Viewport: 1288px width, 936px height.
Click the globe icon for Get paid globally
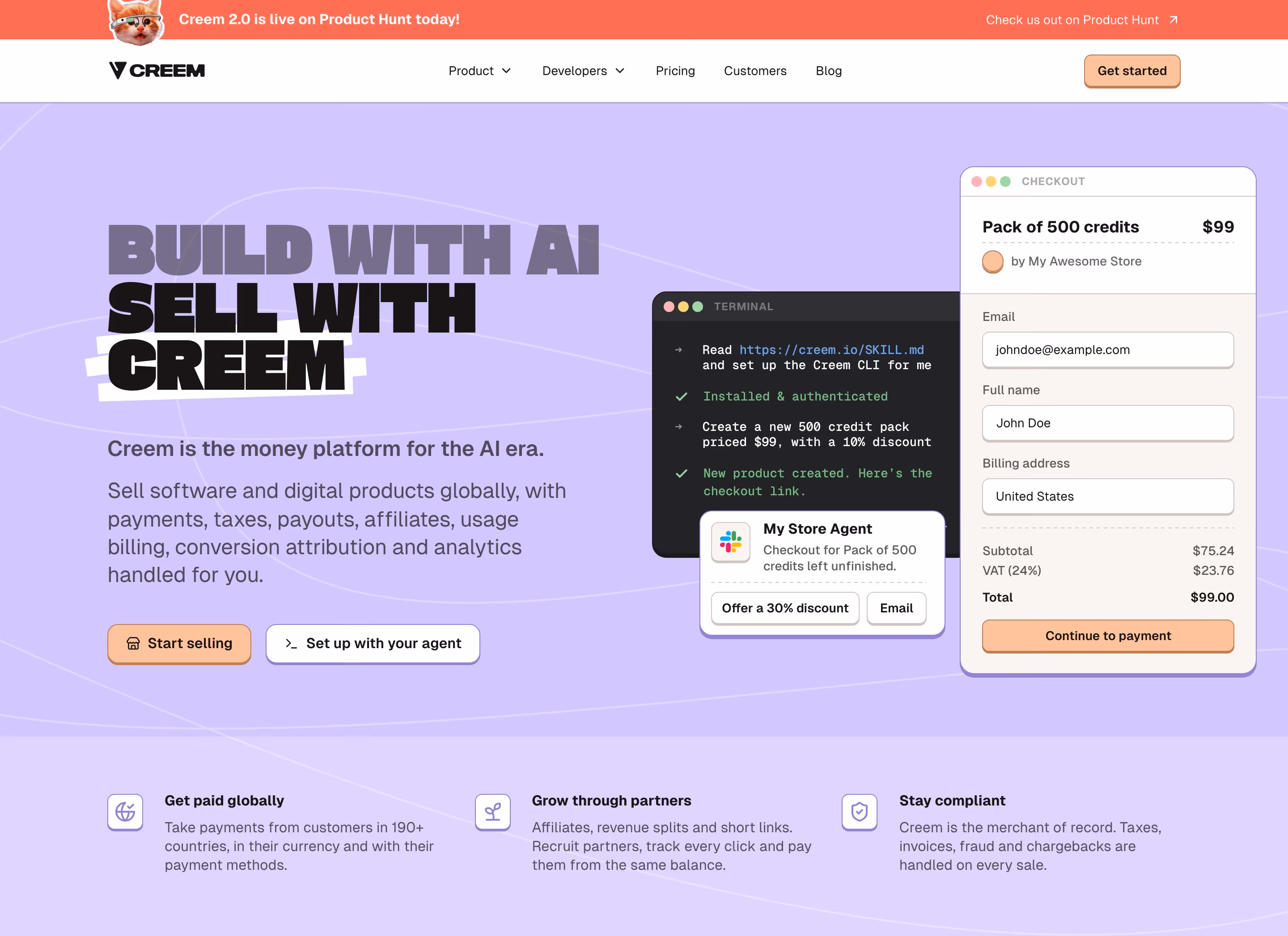click(x=125, y=812)
